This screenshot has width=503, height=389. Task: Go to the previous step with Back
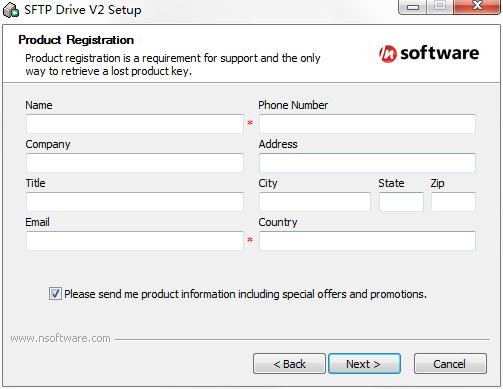pos(289,364)
